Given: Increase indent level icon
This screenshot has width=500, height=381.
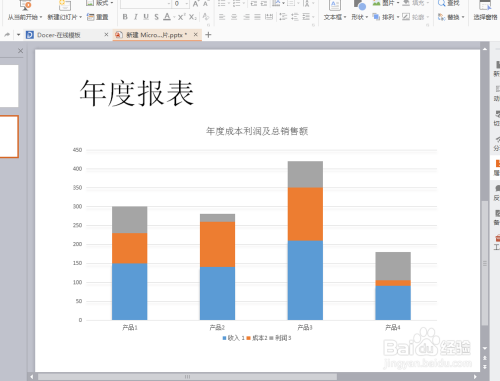Looking at the screenshot, I should 264,3.
